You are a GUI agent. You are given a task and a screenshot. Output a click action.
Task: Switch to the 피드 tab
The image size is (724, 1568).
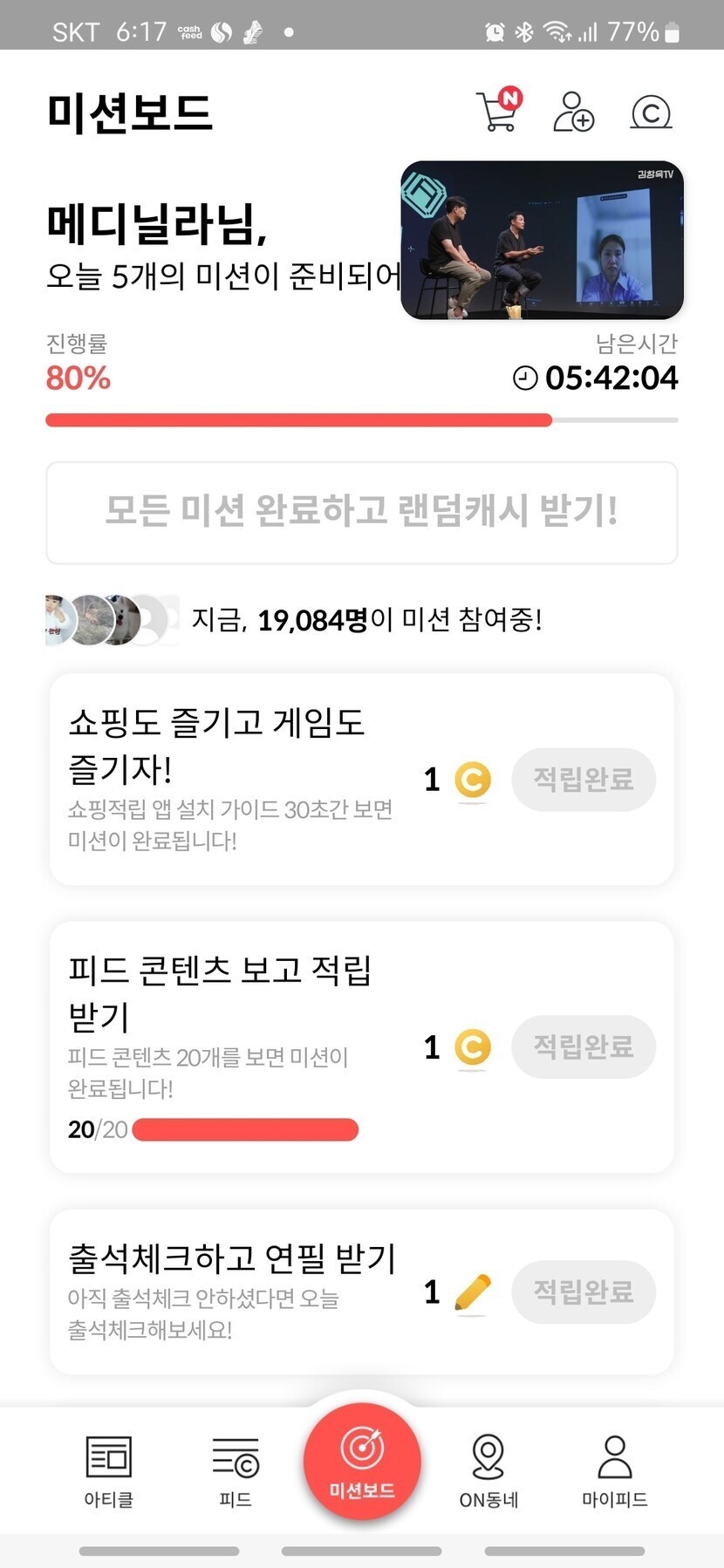coord(236,1470)
